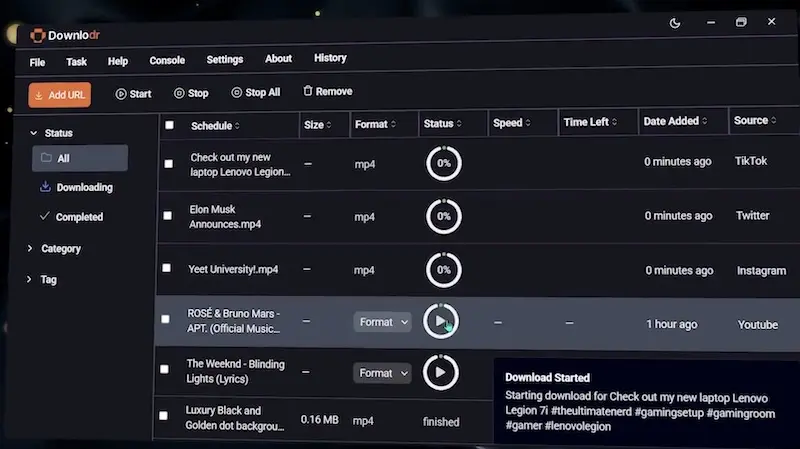800x449 pixels.
Task: Click 'Luxury Black and Golden dot' title
Action: tap(235, 418)
